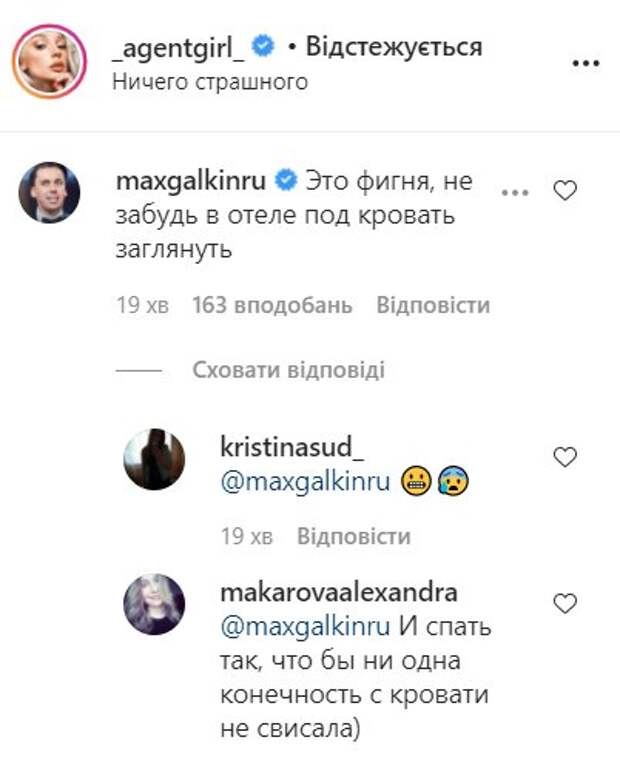
Task: Like kristinasud_ reply with heart
Action: pyautogui.click(x=565, y=457)
